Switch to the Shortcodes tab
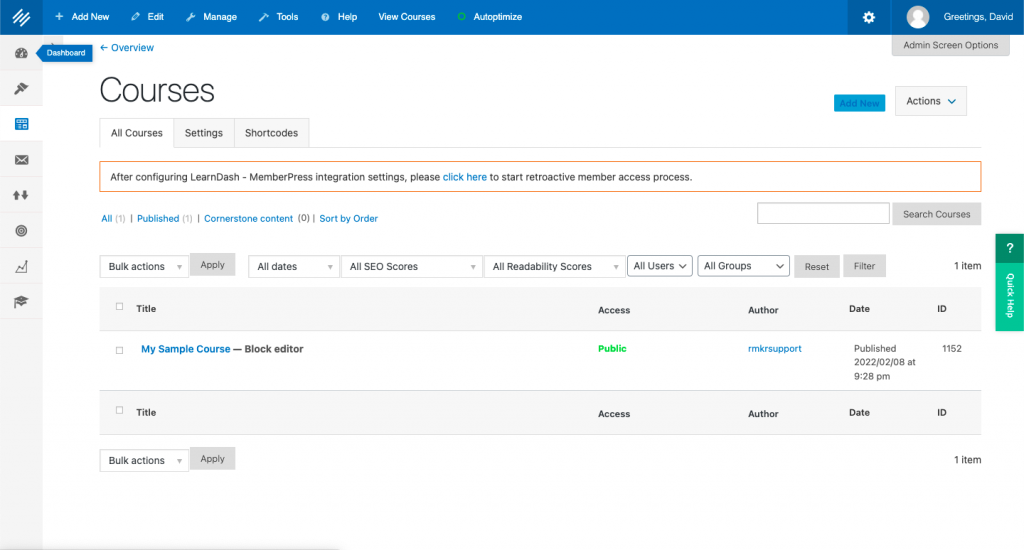The height and width of the screenshot is (550, 1024). (271, 133)
